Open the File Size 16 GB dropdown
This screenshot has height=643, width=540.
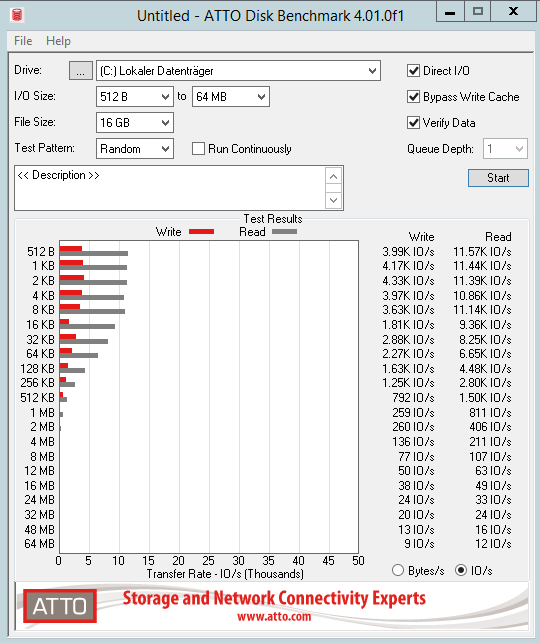coord(134,123)
